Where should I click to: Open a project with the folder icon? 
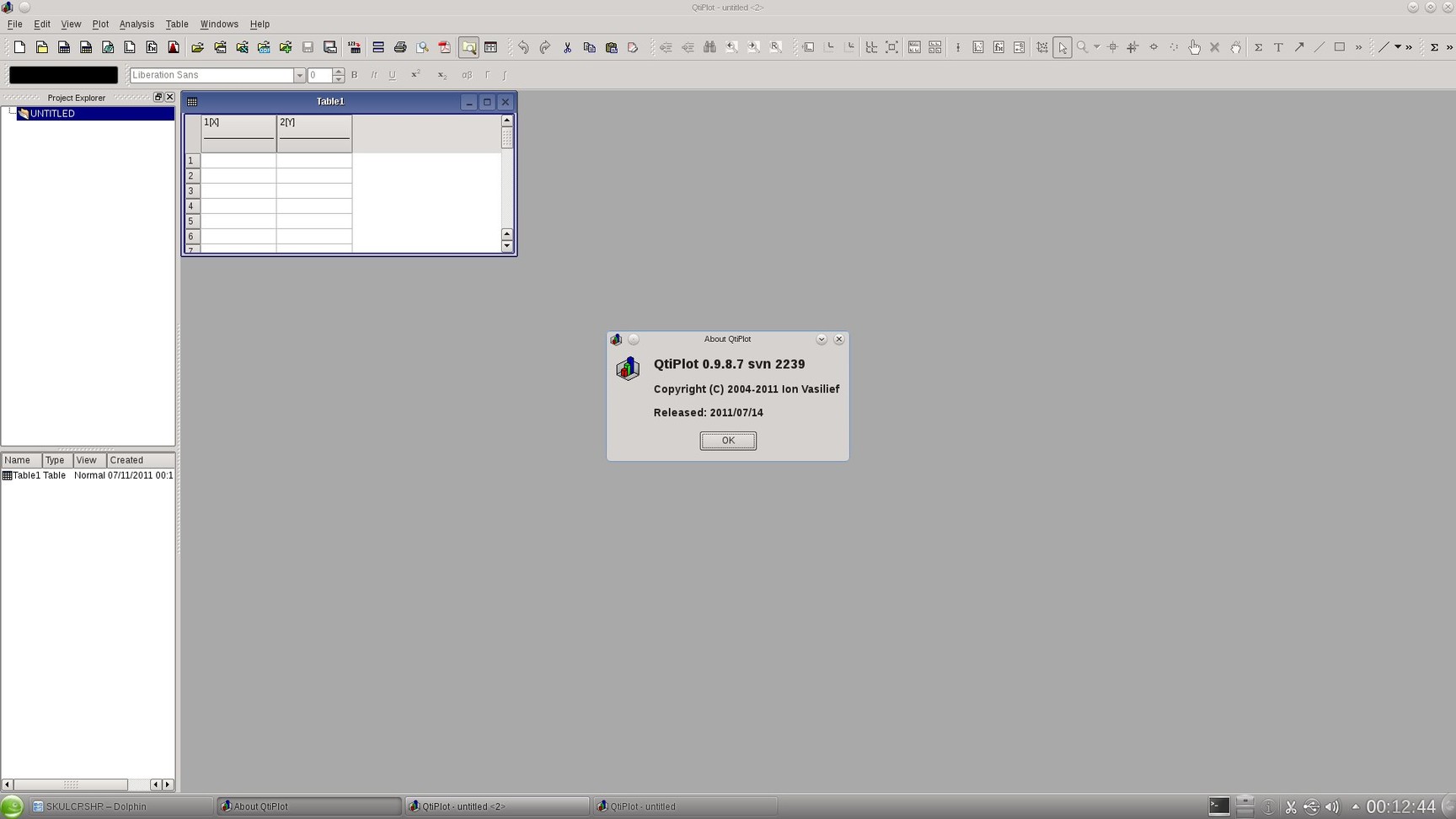click(x=198, y=47)
